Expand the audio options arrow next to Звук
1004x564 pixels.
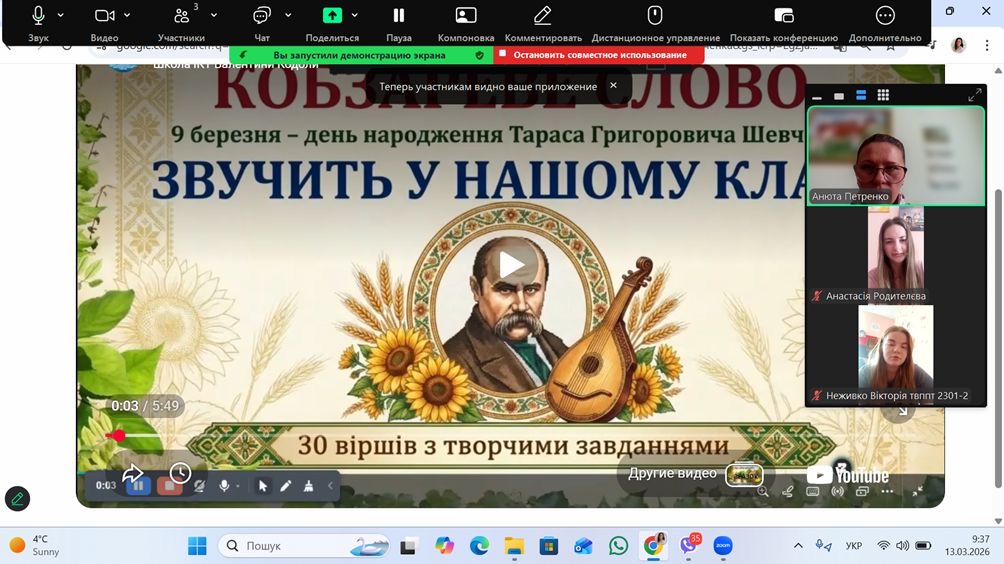tap(61, 16)
